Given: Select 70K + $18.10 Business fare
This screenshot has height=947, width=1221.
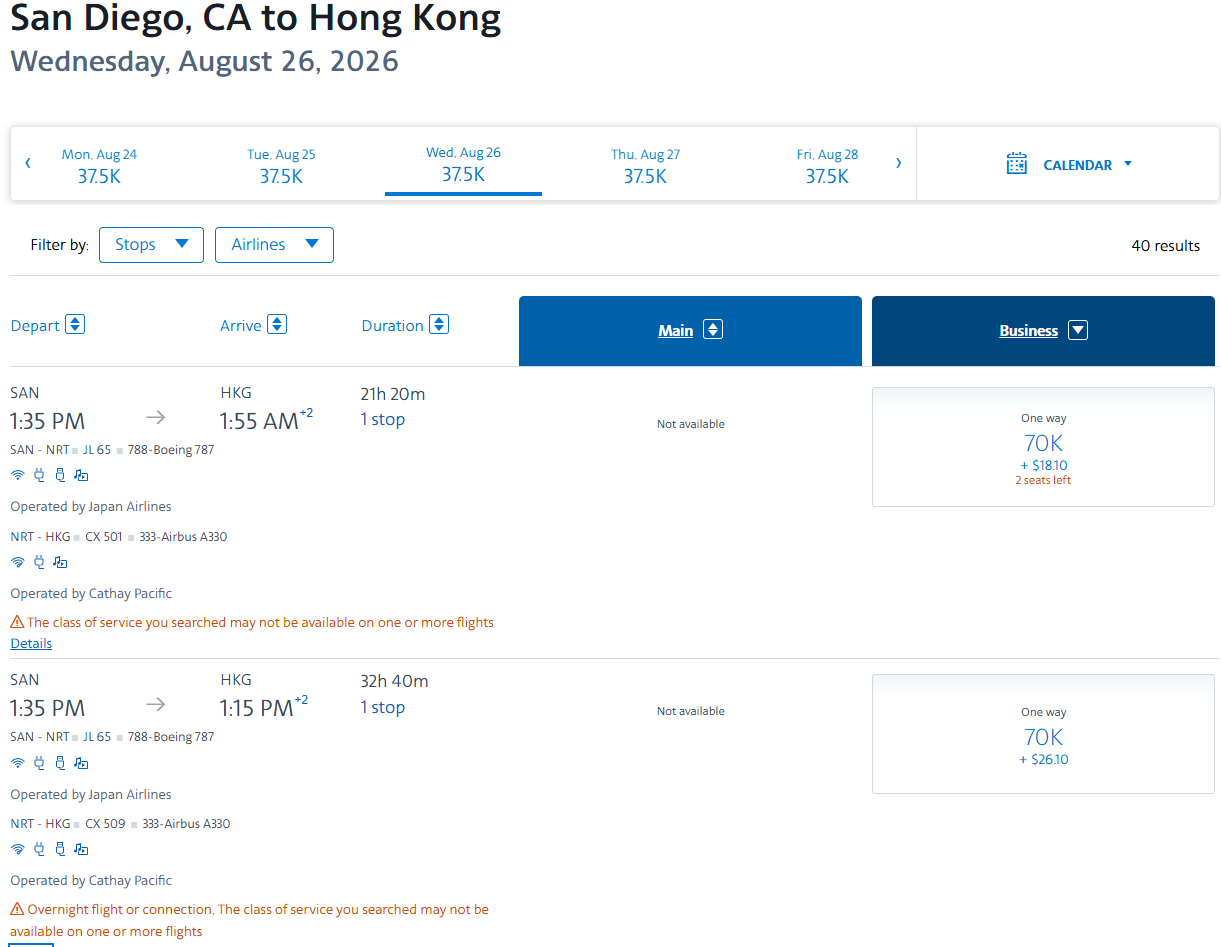Looking at the screenshot, I should (1043, 447).
